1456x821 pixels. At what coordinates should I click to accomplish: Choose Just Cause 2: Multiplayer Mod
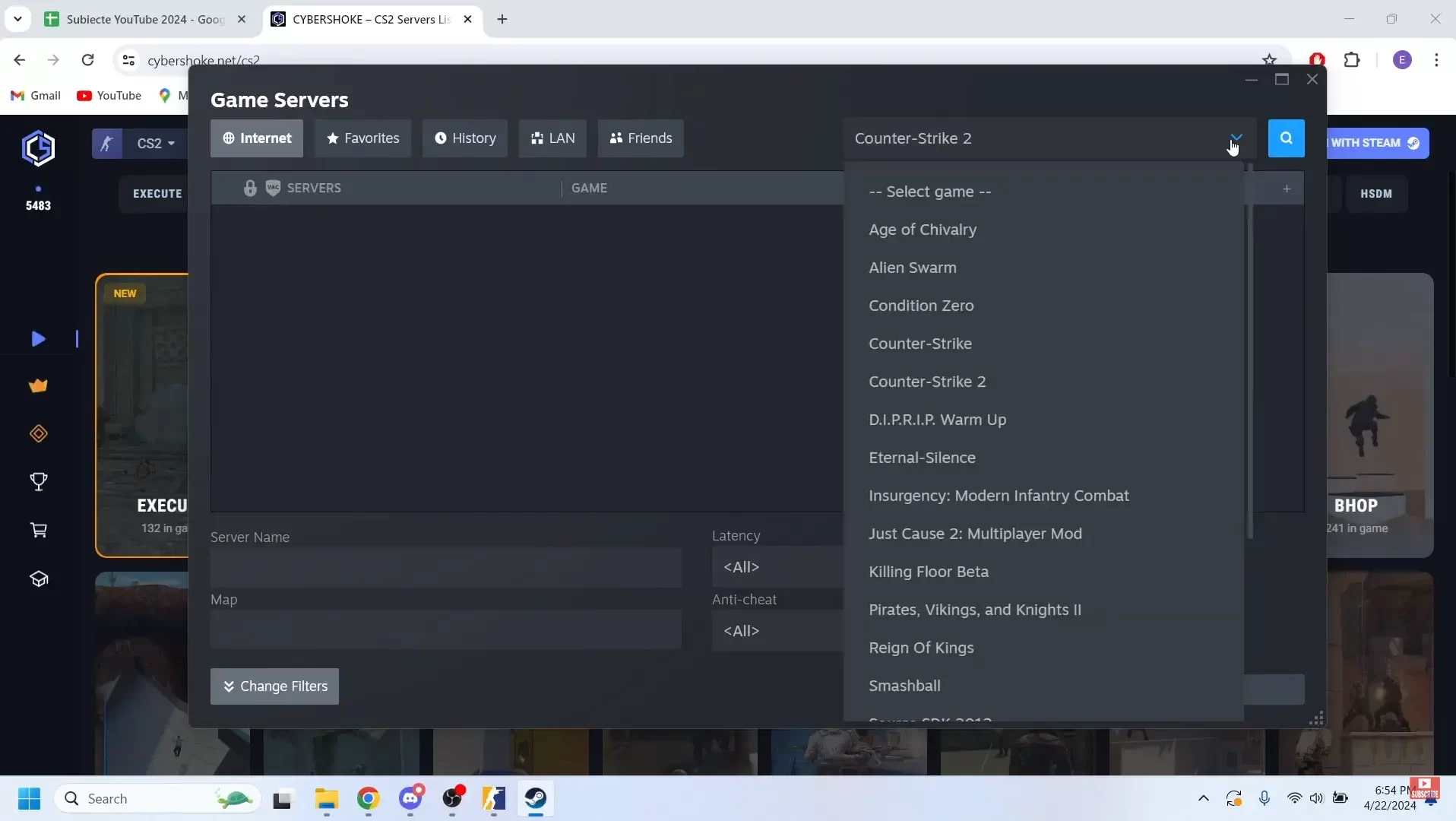pos(1043,534)
